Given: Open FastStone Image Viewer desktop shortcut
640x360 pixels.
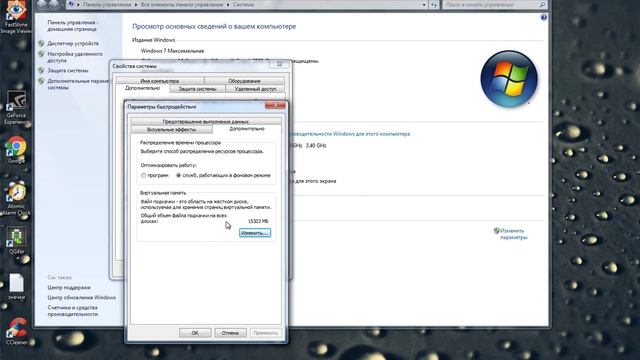Looking at the screenshot, I should click(x=16, y=17).
